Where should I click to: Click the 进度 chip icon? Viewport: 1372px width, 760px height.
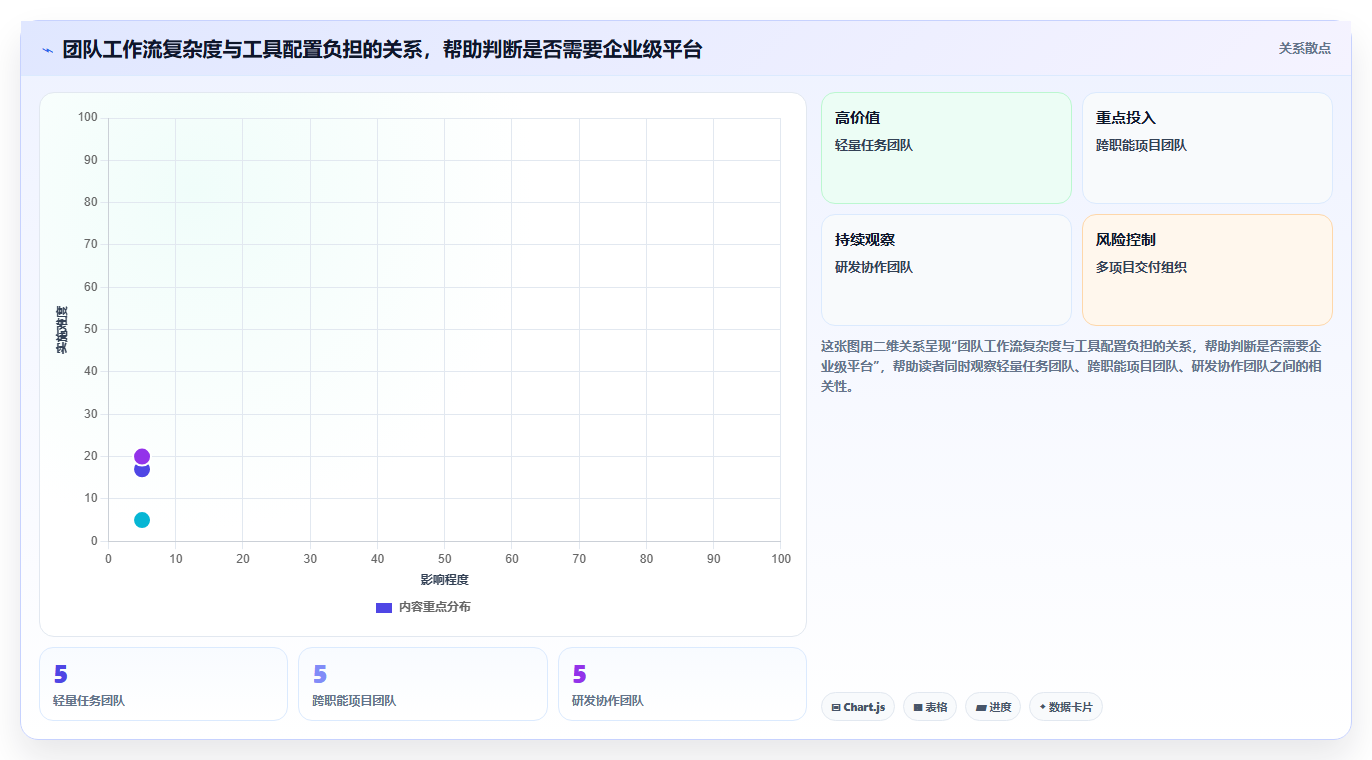(x=981, y=707)
